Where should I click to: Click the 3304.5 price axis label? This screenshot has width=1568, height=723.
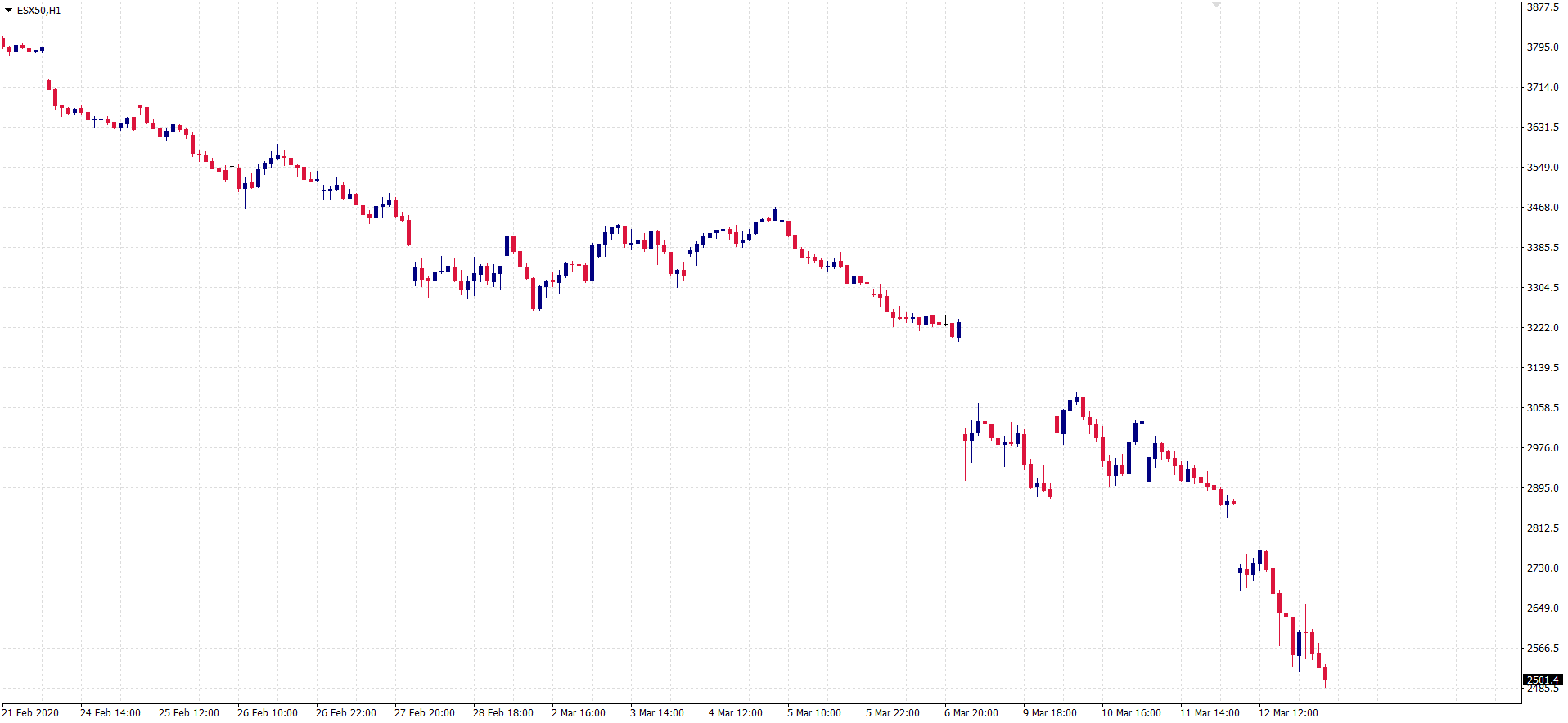(1543, 288)
